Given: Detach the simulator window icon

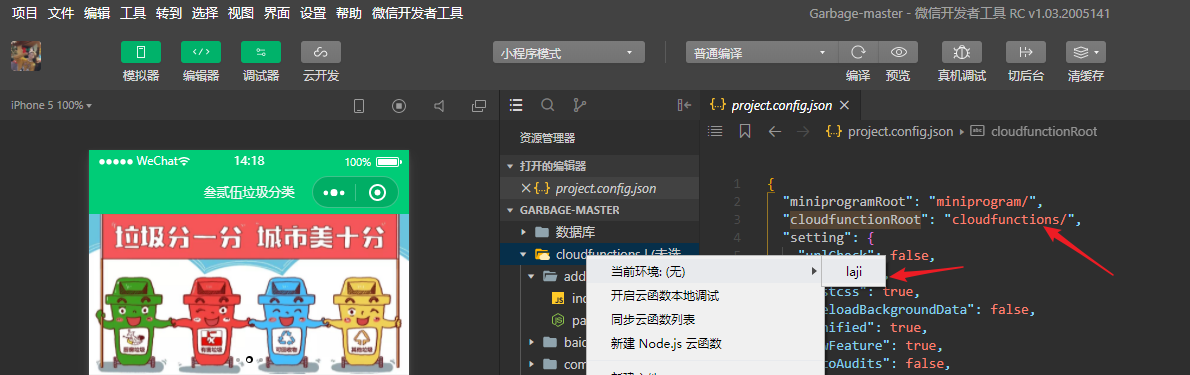Looking at the screenshot, I should click(x=478, y=106).
